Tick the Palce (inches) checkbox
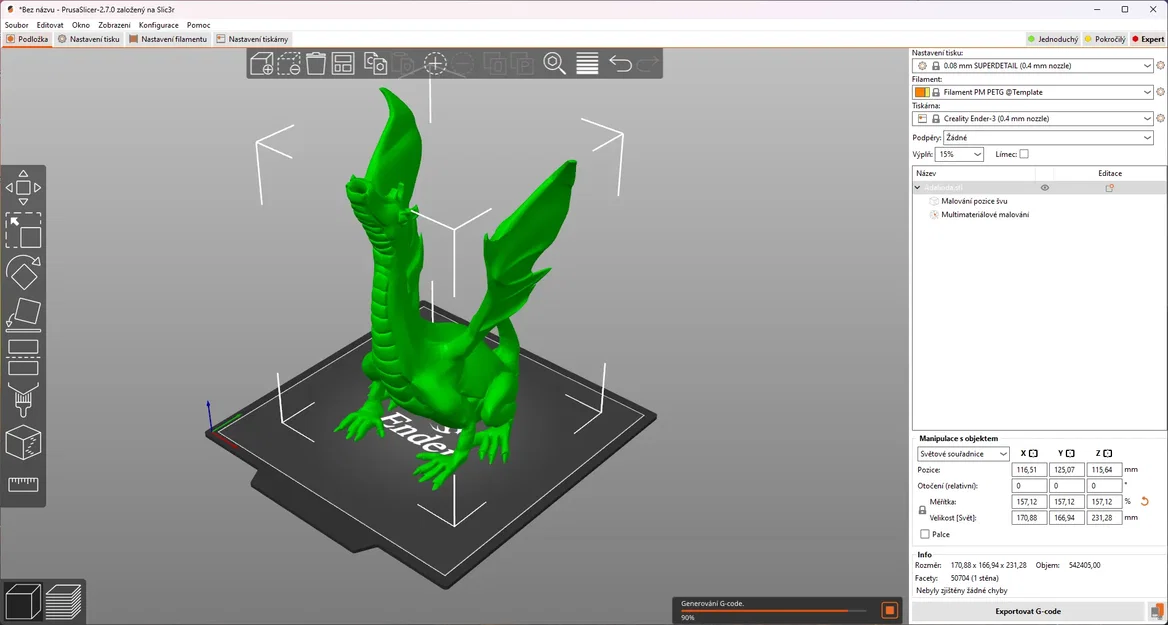 [924, 534]
